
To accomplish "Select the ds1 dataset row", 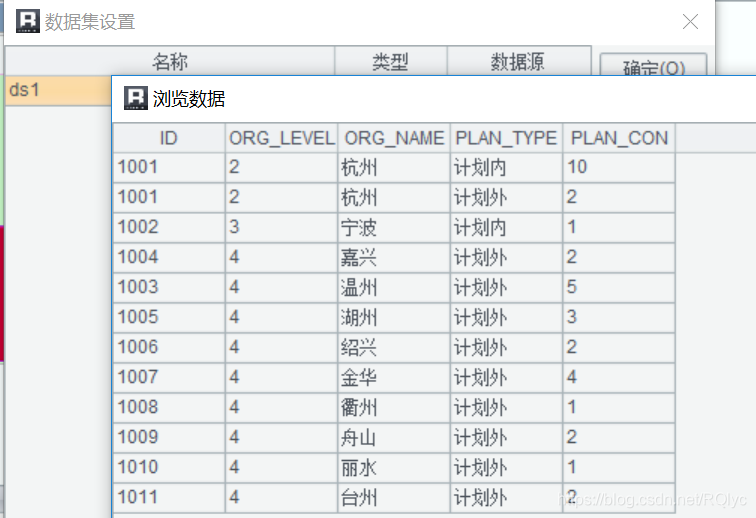I will [x=58, y=90].
